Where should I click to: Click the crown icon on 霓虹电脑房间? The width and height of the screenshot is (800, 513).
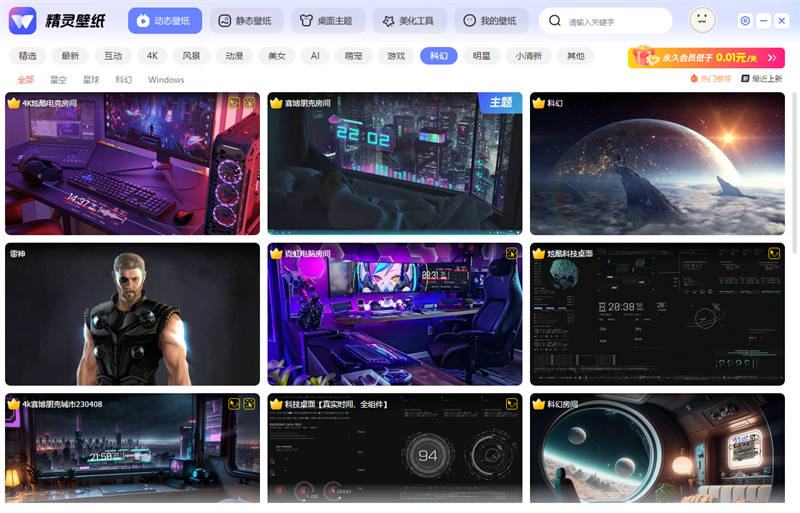coord(276,253)
